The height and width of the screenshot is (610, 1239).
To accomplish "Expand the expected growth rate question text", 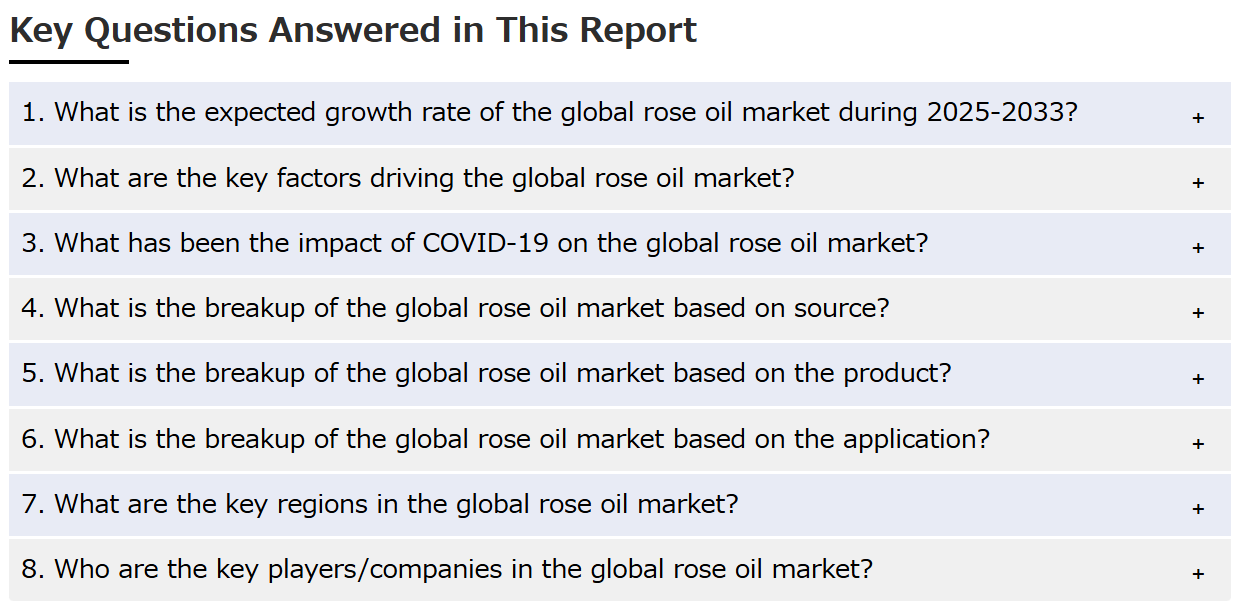I will pos(549,112).
